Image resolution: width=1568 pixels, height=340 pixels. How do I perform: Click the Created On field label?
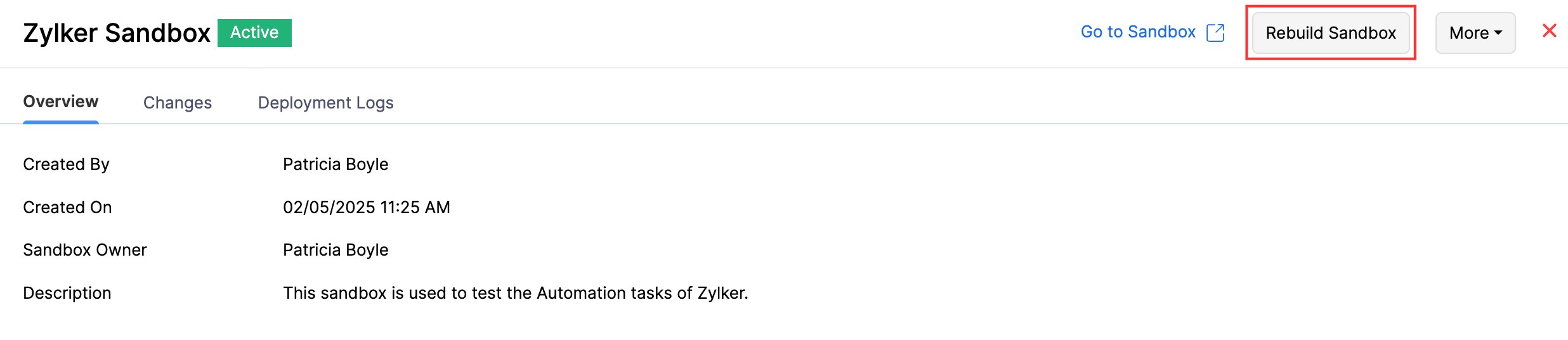[x=67, y=207]
